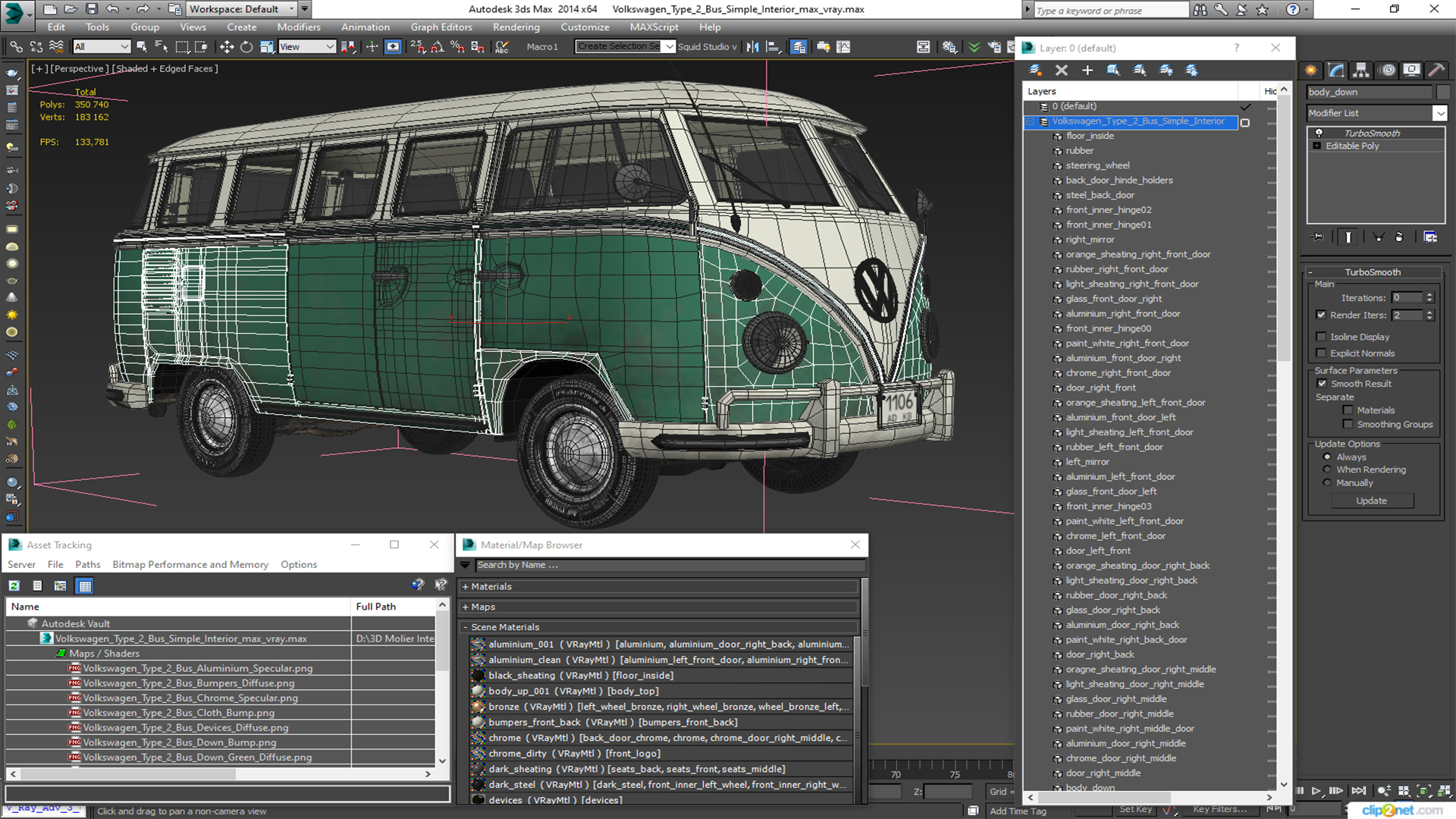The image size is (1456, 819).
Task: Open the MAXScript menu
Action: 654,27
